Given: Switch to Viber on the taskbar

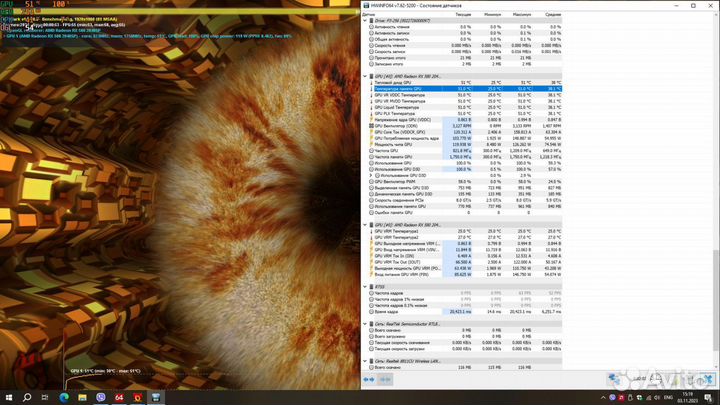Looking at the screenshot, I should click(101, 397).
